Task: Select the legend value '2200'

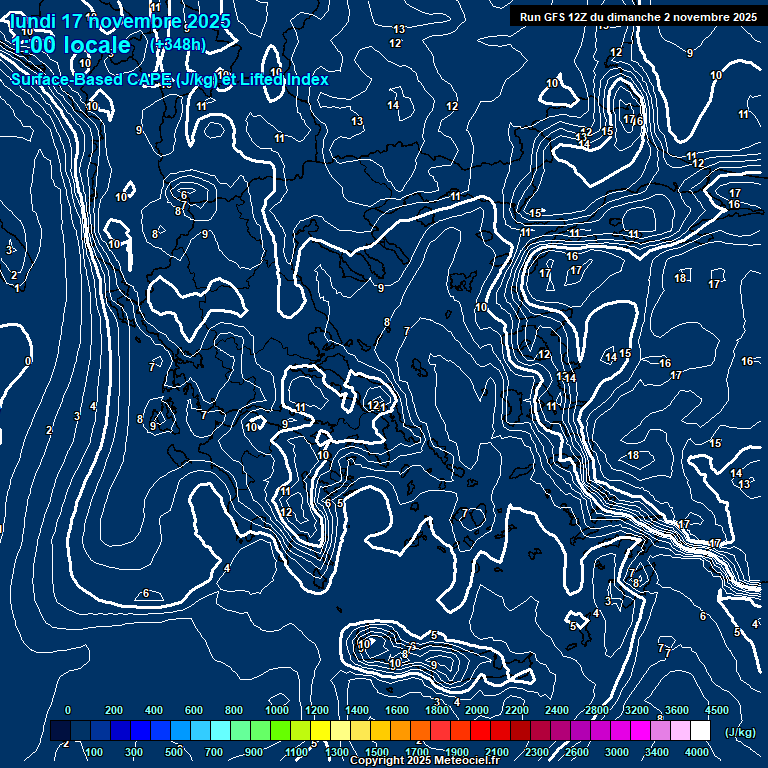Action: [x=517, y=710]
